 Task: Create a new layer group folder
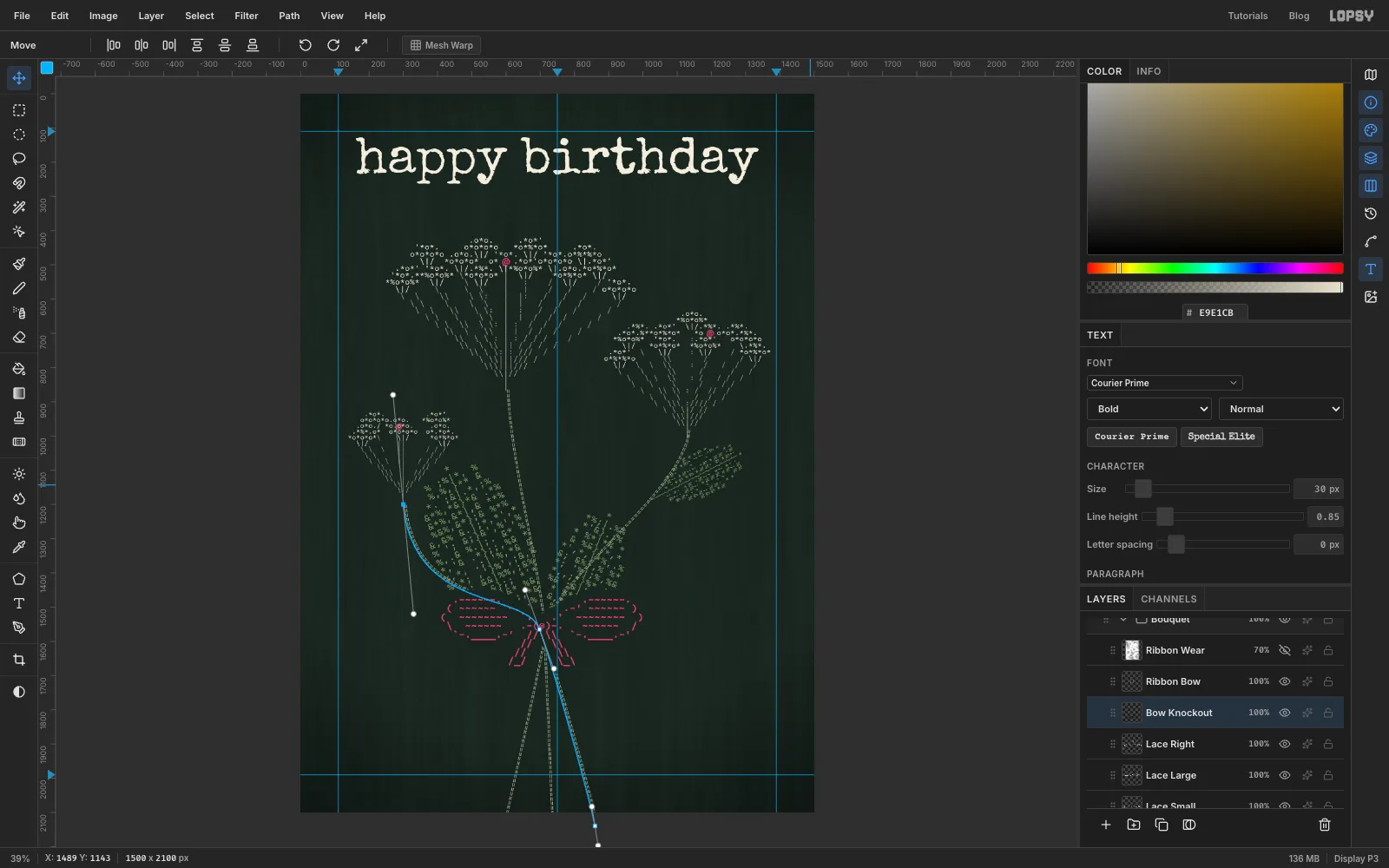1134,825
